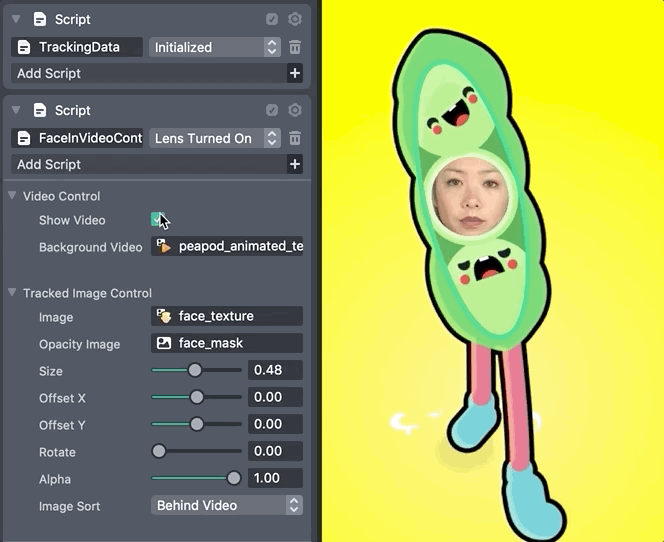Open the Image Sort Behind Video dropdown

[227, 505]
